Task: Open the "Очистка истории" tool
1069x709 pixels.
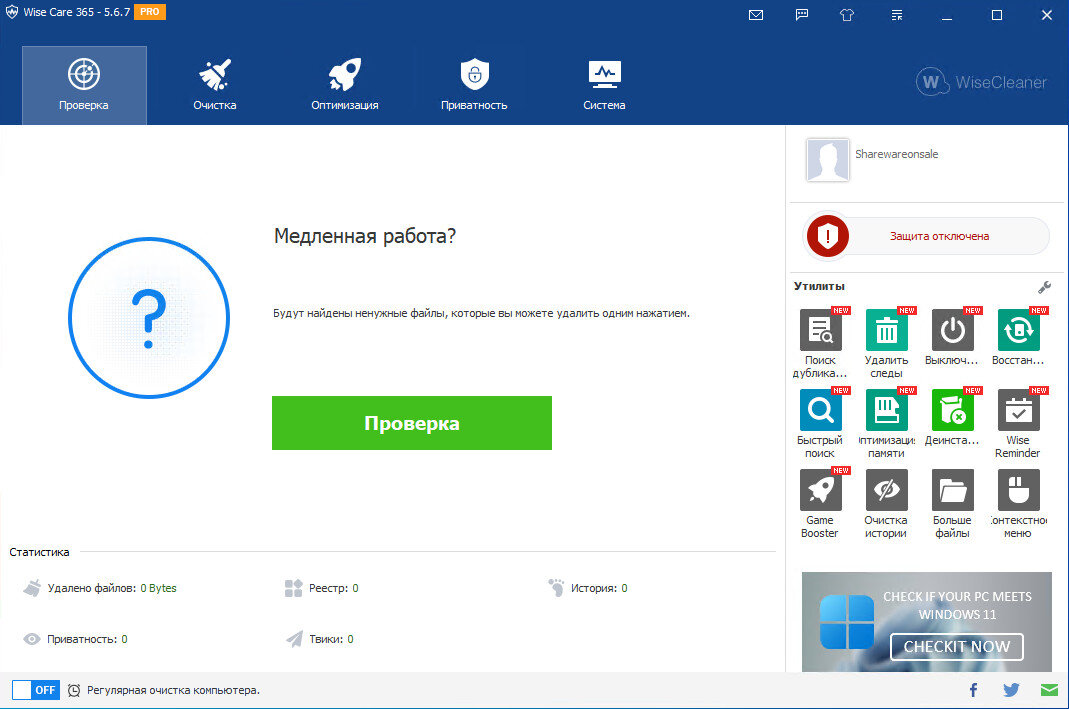Action: tap(886, 490)
